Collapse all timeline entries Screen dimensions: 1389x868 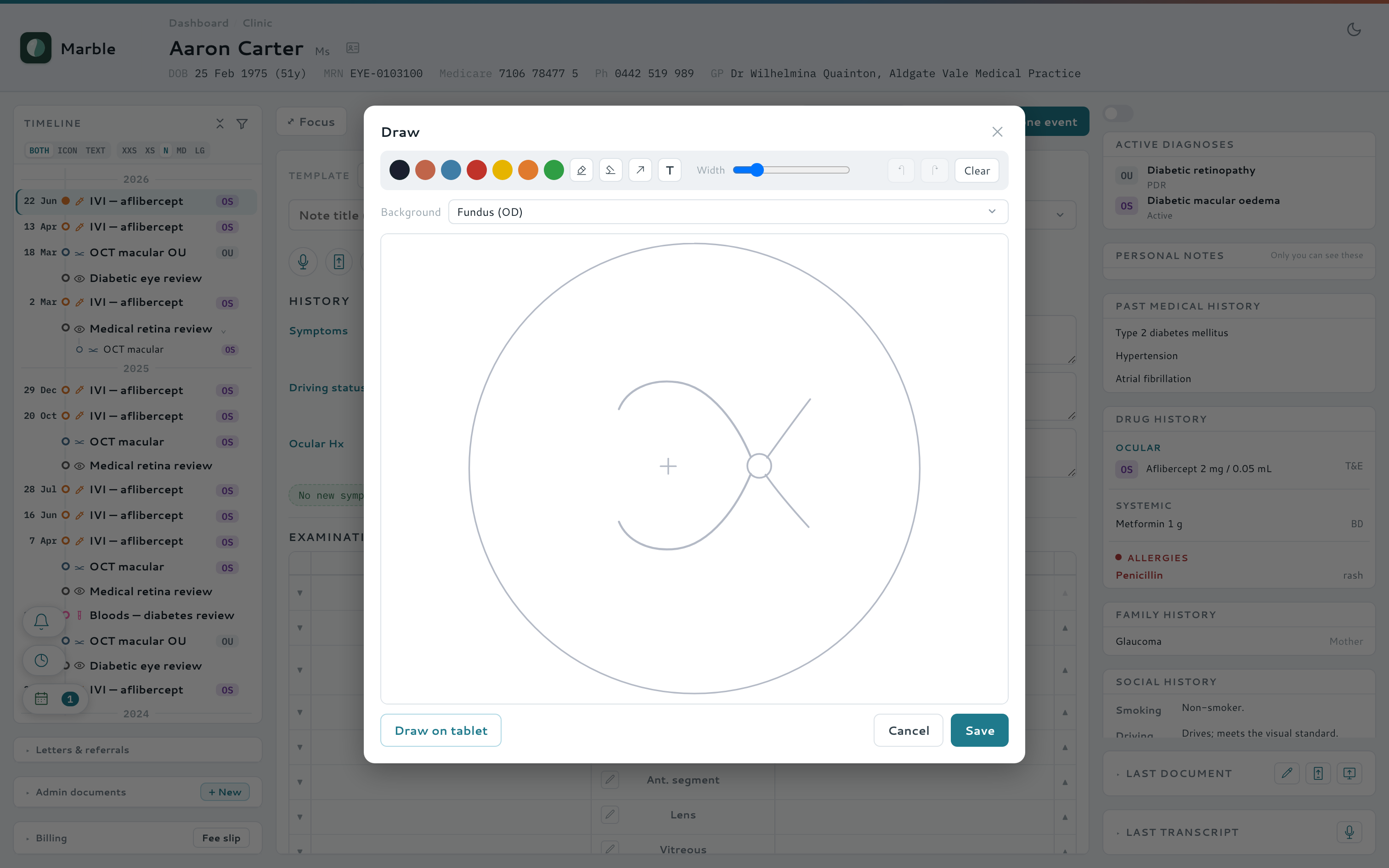(220, 124)
